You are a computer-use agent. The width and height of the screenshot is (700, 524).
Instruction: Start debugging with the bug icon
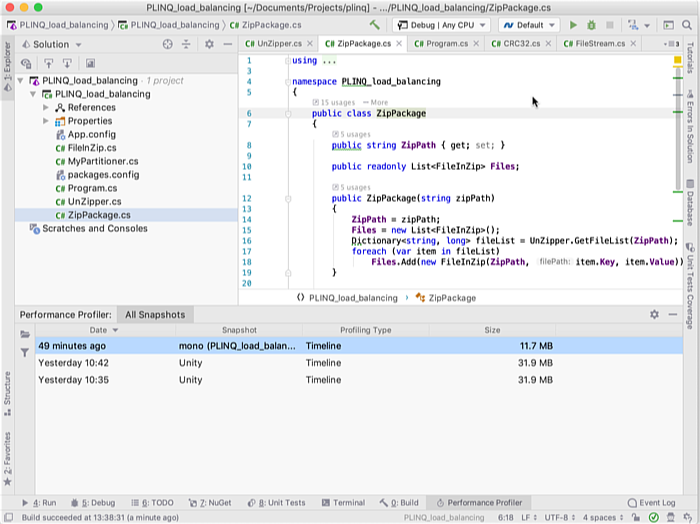(x=591, y=25)
